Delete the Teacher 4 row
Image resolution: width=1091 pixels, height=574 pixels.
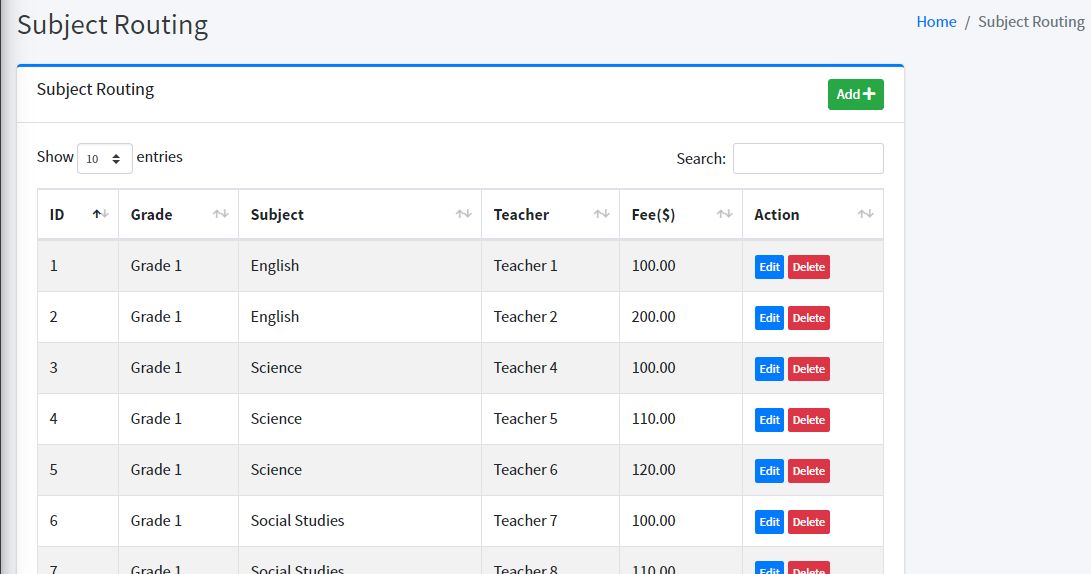[809, 369]
